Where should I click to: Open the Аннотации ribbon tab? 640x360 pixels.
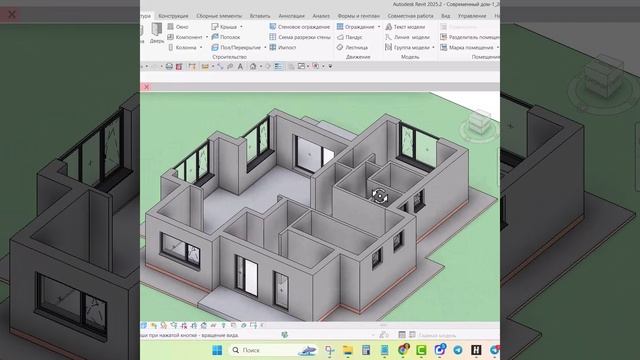(291, 16)
